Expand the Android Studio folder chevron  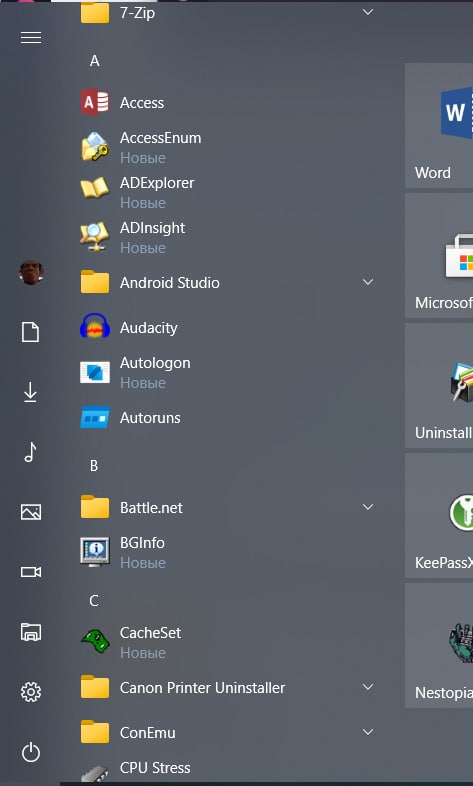point(368,282)
